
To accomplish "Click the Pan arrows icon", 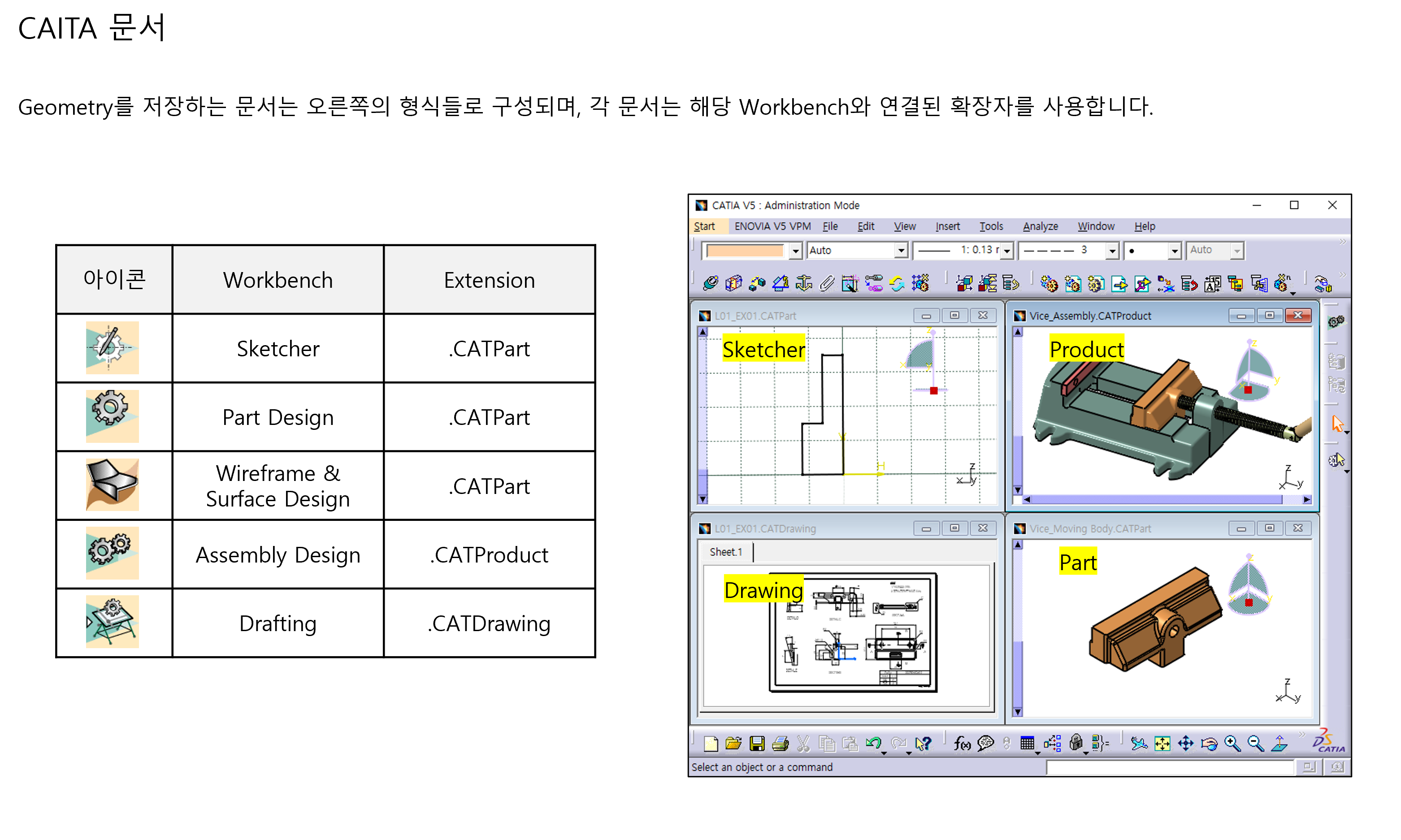I will [x=1185, y=743].
